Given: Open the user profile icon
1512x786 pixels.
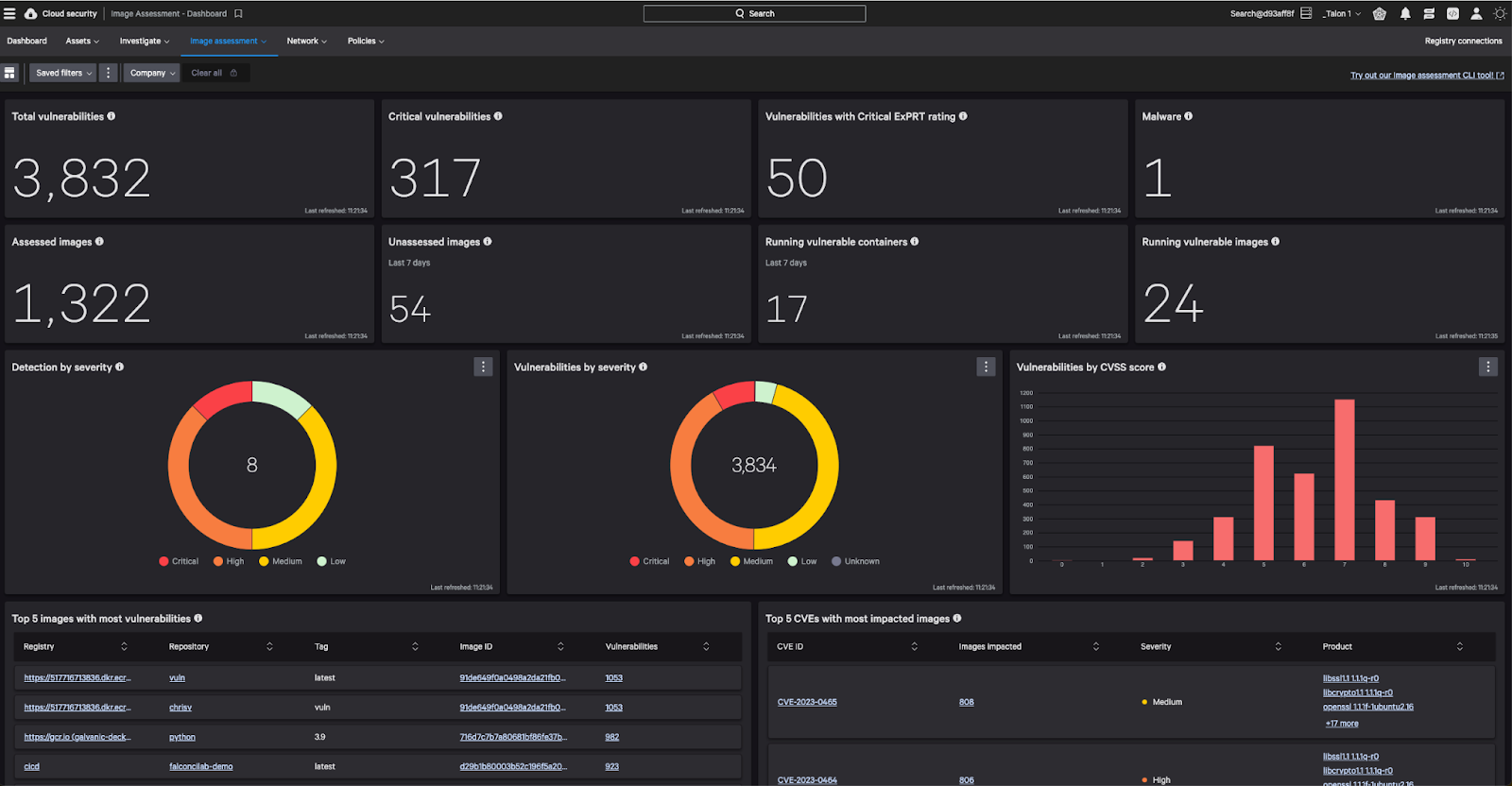Looking at the screenshot, I should 1476,14.
